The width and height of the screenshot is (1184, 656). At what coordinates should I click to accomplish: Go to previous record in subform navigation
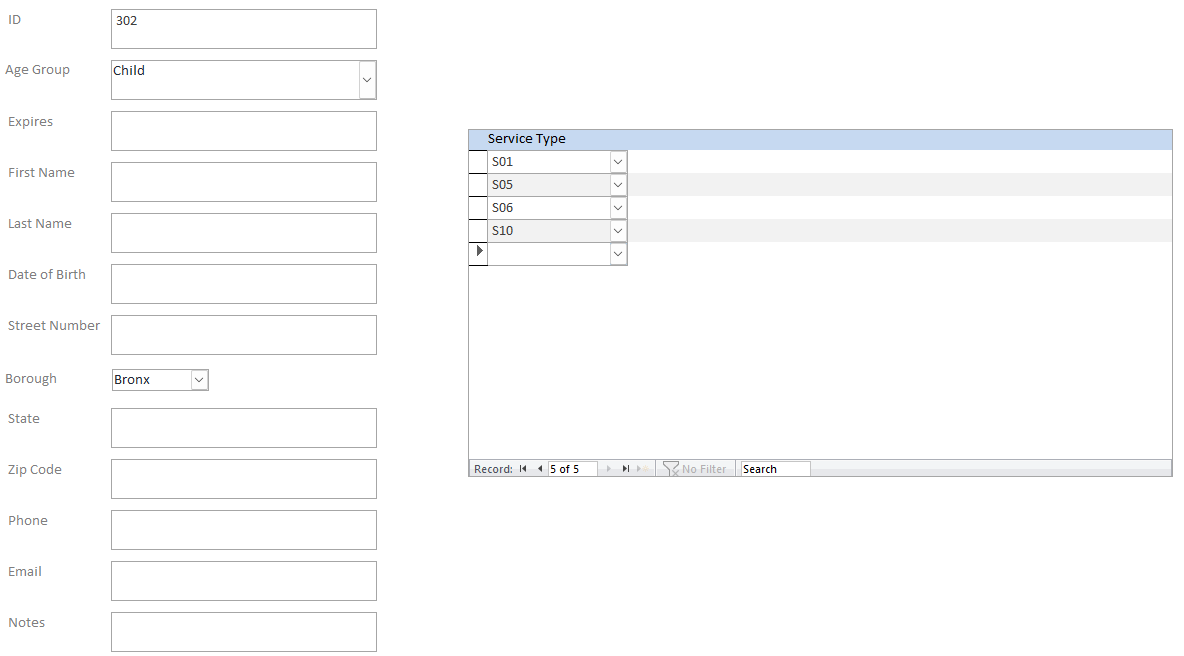pyautogui.click(x=540, y=469)
